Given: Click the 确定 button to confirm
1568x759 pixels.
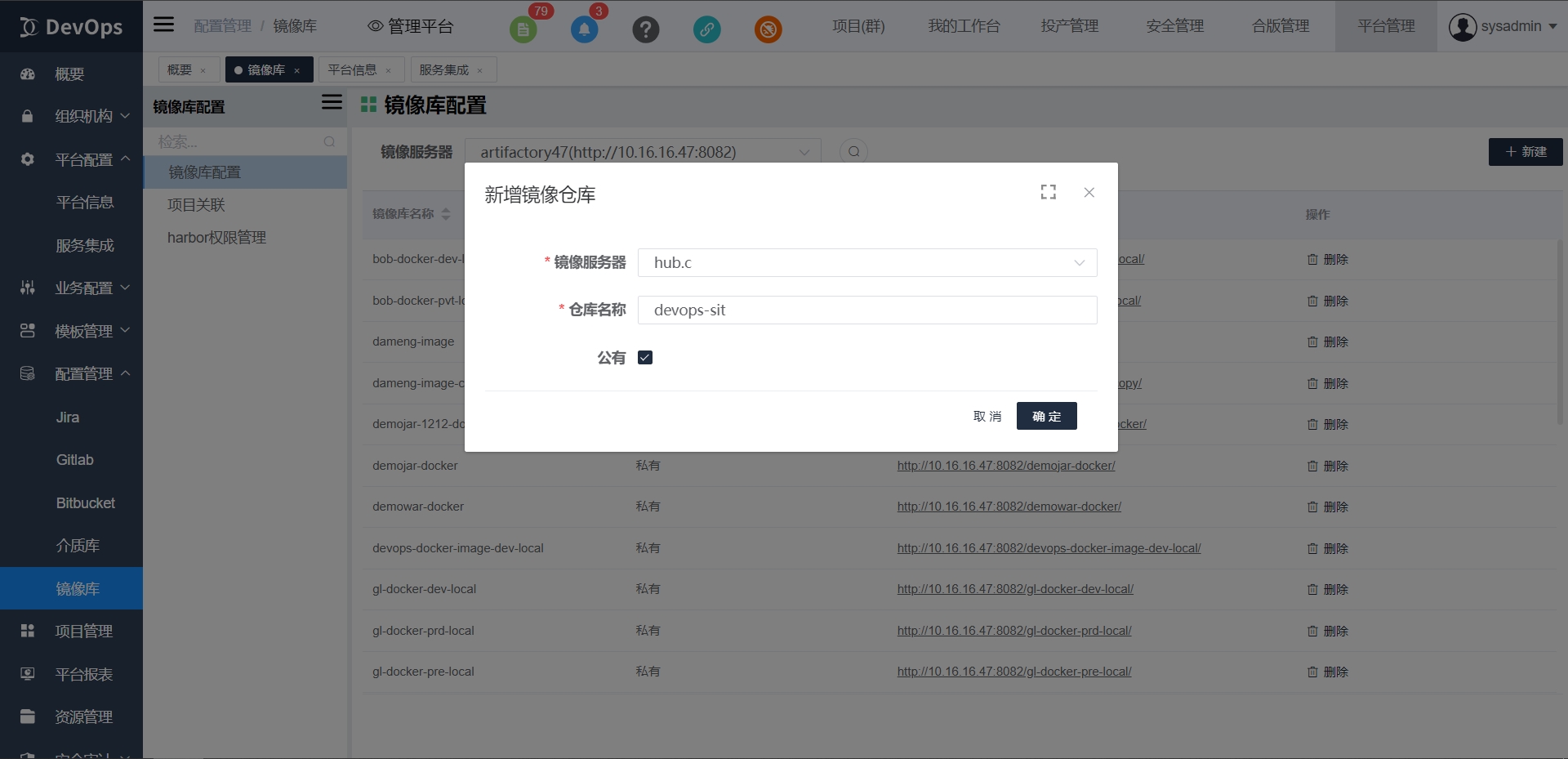Looking at the screenshot, I should 1046,417.
